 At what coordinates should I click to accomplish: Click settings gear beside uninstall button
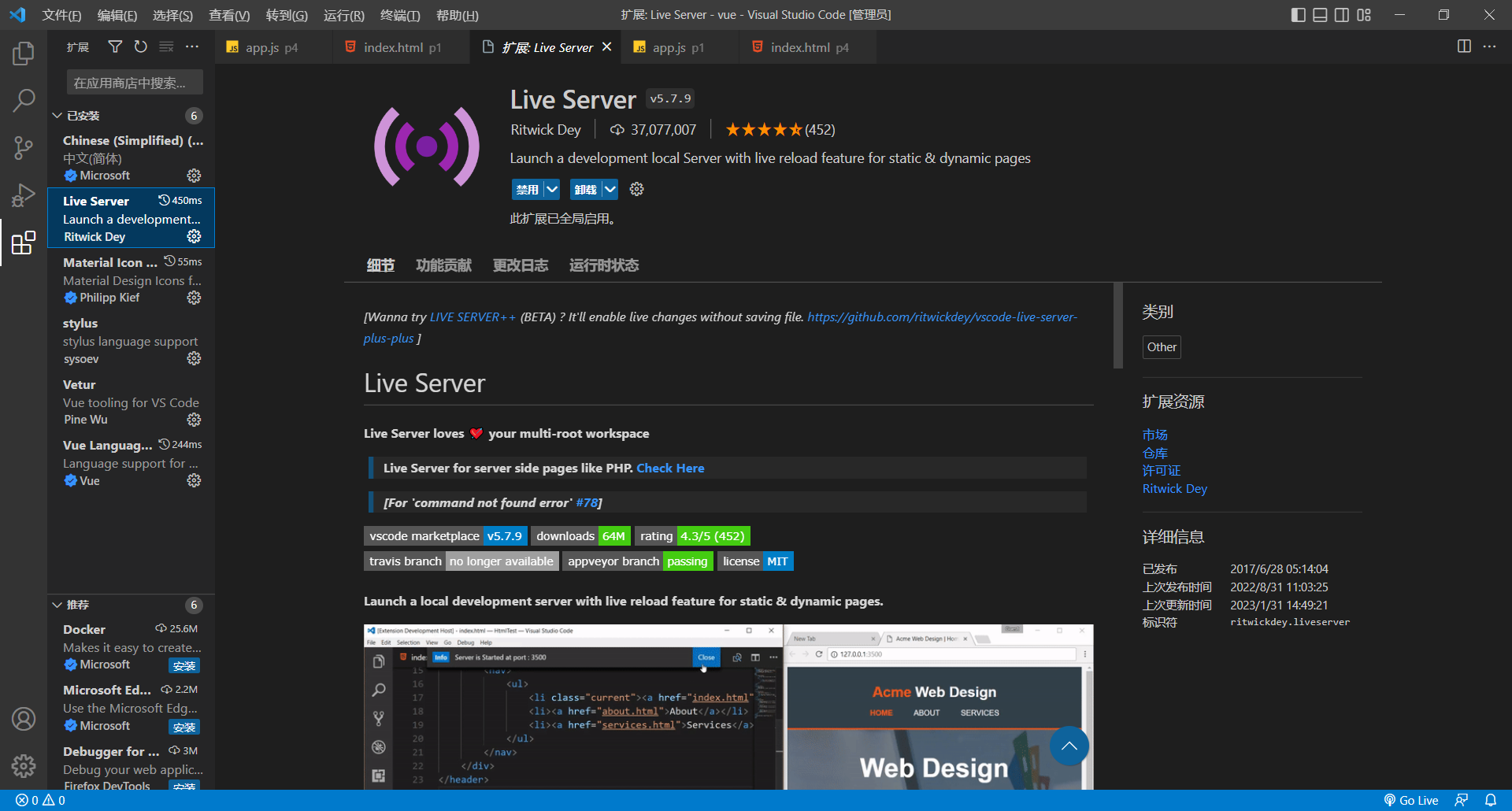point(637,189)
